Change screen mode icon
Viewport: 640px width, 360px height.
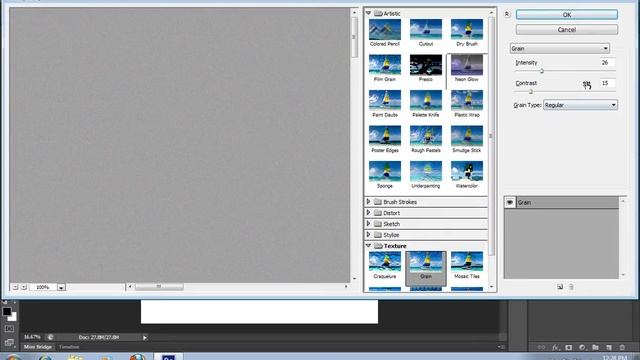(9, 343)
